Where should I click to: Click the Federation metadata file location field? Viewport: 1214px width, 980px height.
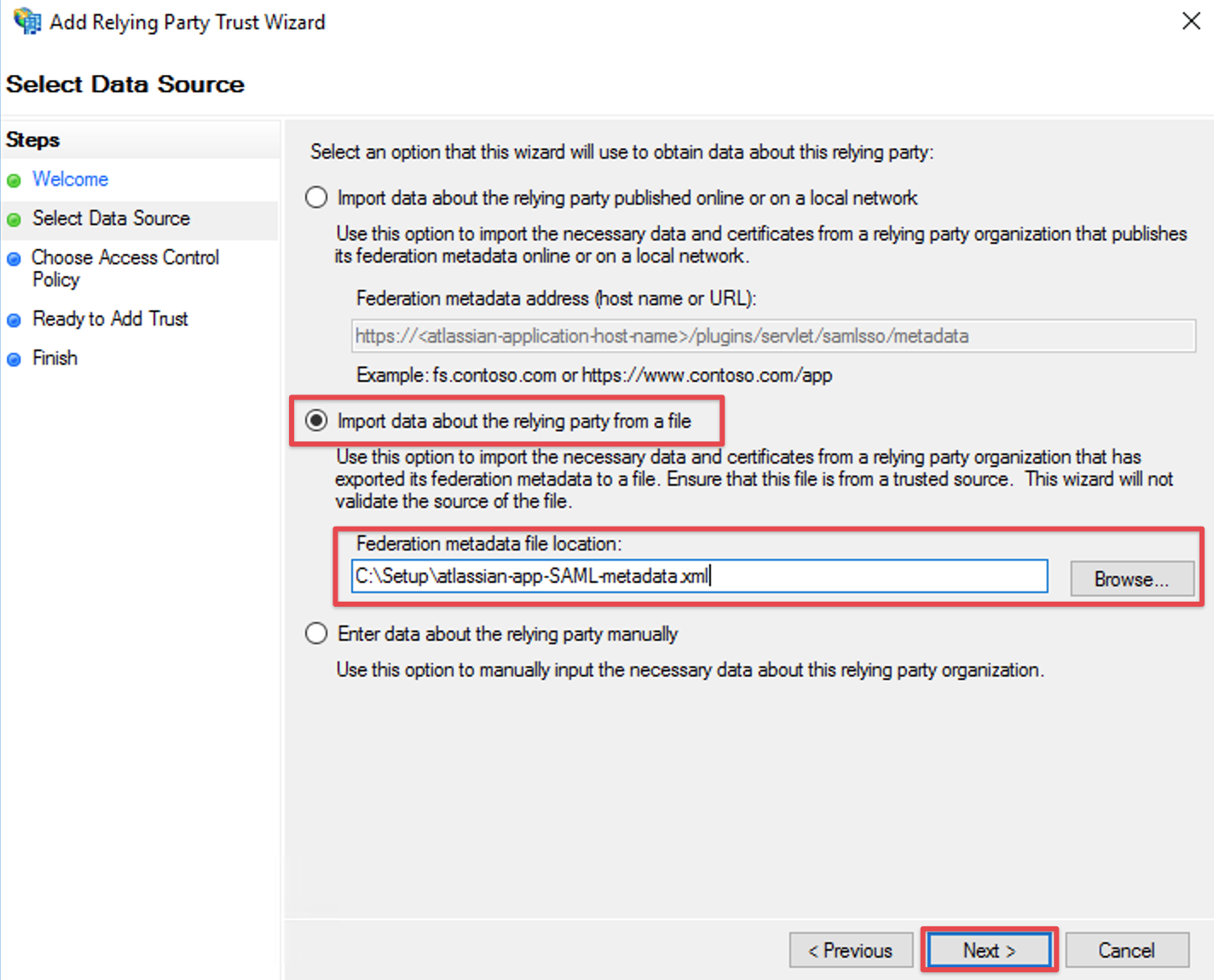tap(699, 577)
